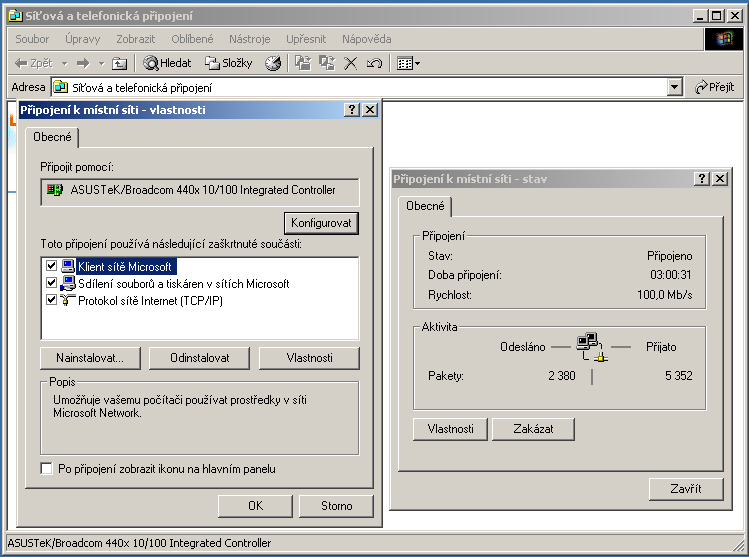
Task: Click the network activity computers icon
Action: click(591, 347)
